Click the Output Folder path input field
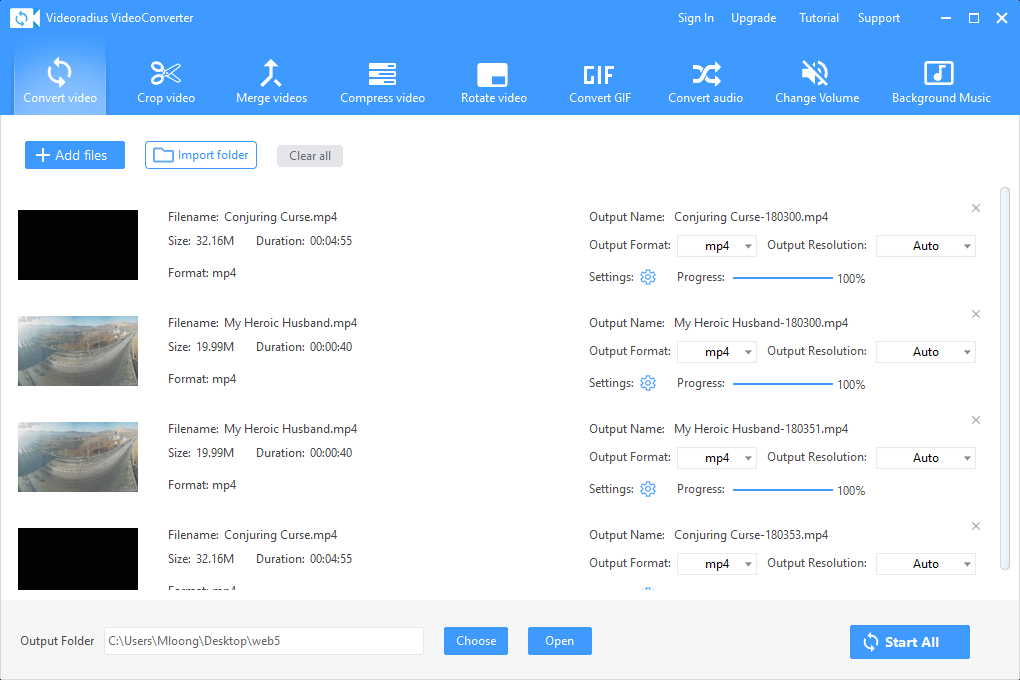This screenshot has width=1020, height=680. 263,641
